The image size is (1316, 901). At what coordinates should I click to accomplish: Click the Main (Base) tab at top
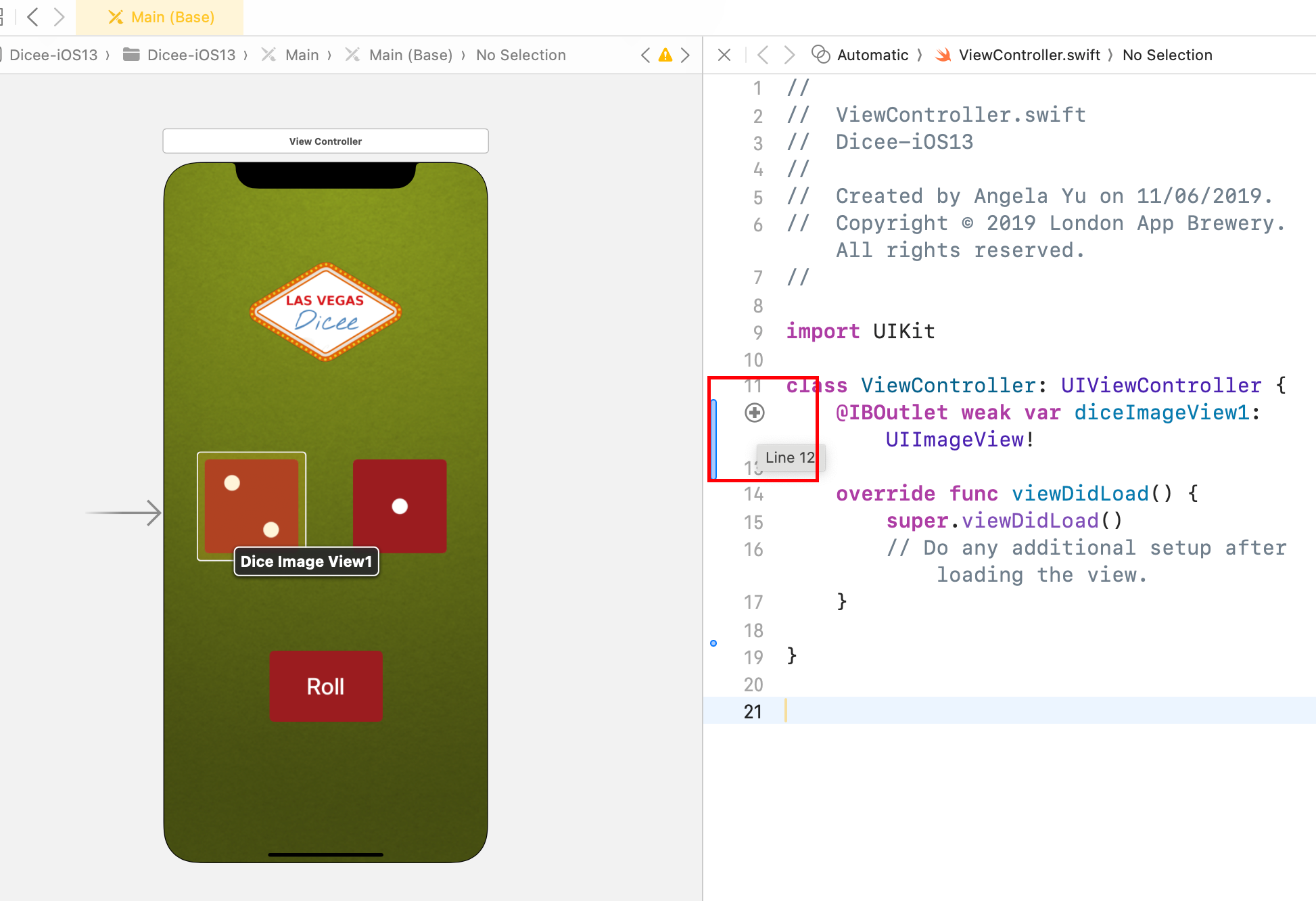pos(159,16)
